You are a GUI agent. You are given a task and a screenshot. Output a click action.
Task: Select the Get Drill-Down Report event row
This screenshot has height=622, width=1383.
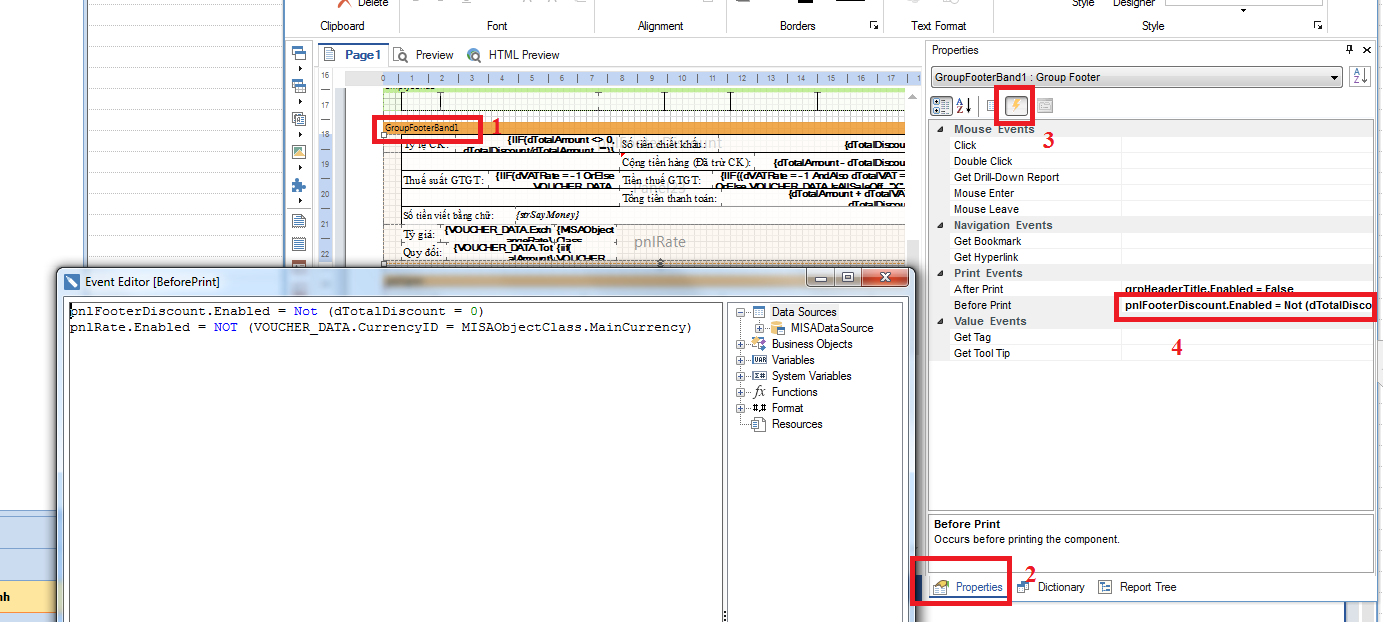point(1160,177)
